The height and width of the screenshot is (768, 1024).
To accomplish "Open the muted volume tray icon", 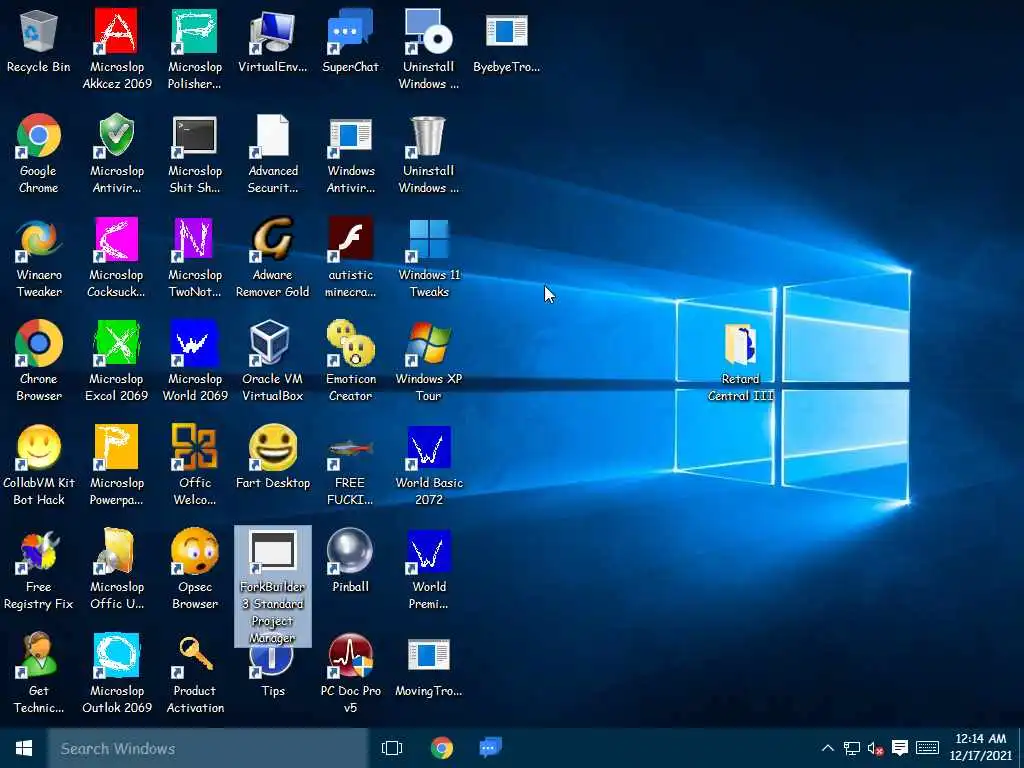I will pos(876,748).
